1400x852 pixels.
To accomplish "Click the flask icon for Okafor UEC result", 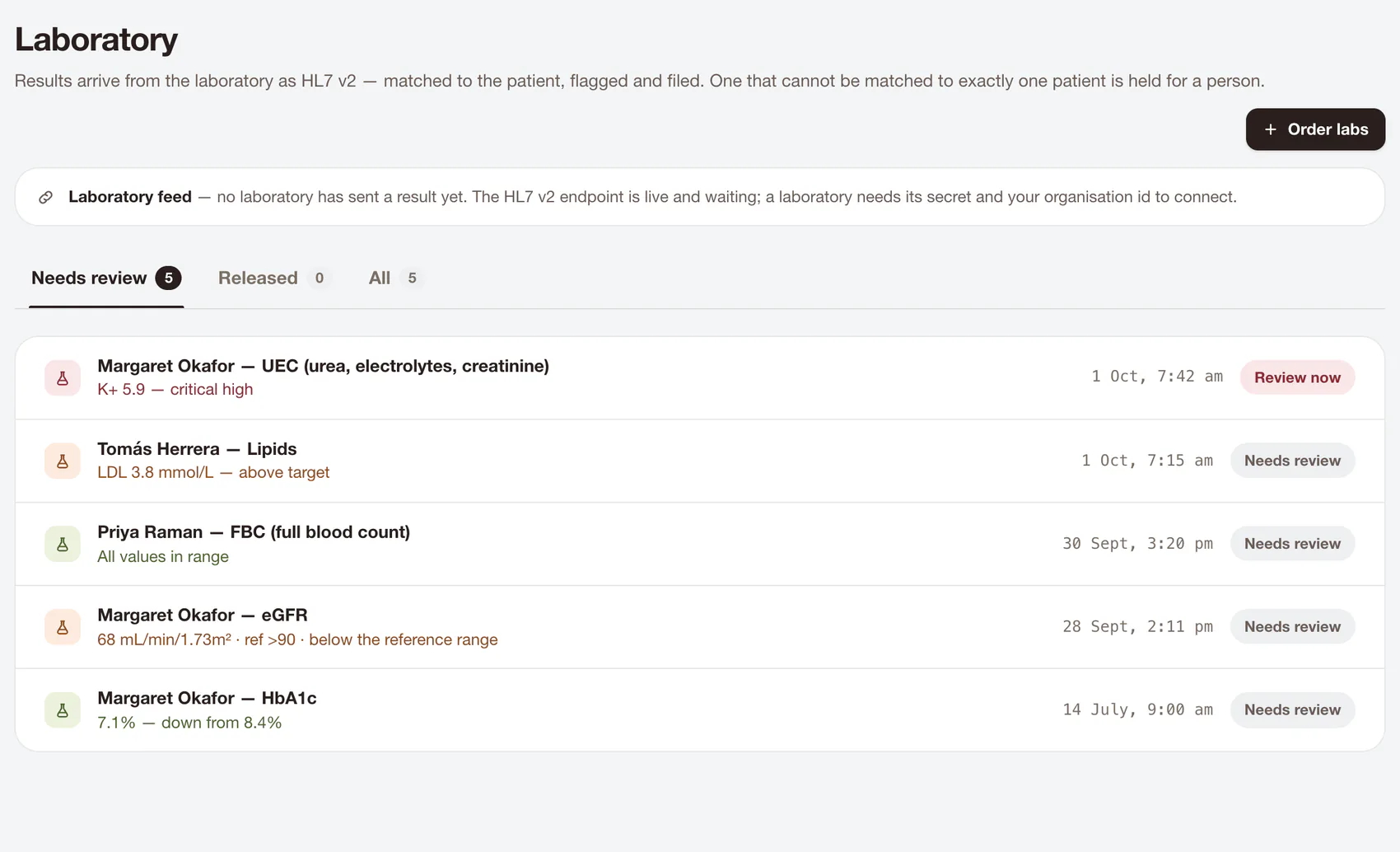I will point(63,378).
